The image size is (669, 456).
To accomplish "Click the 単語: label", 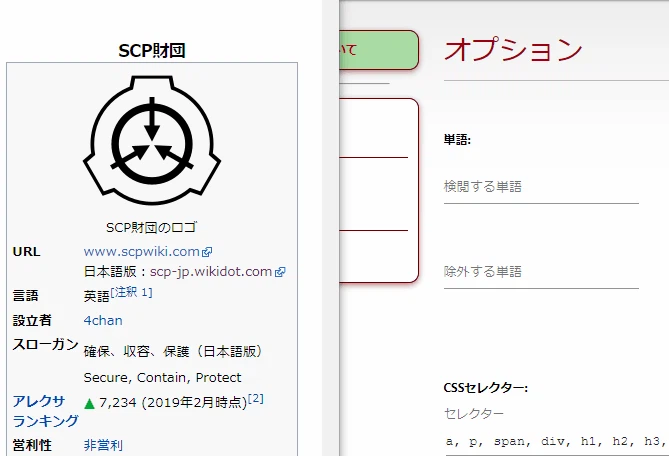I will tap(457, 139).
